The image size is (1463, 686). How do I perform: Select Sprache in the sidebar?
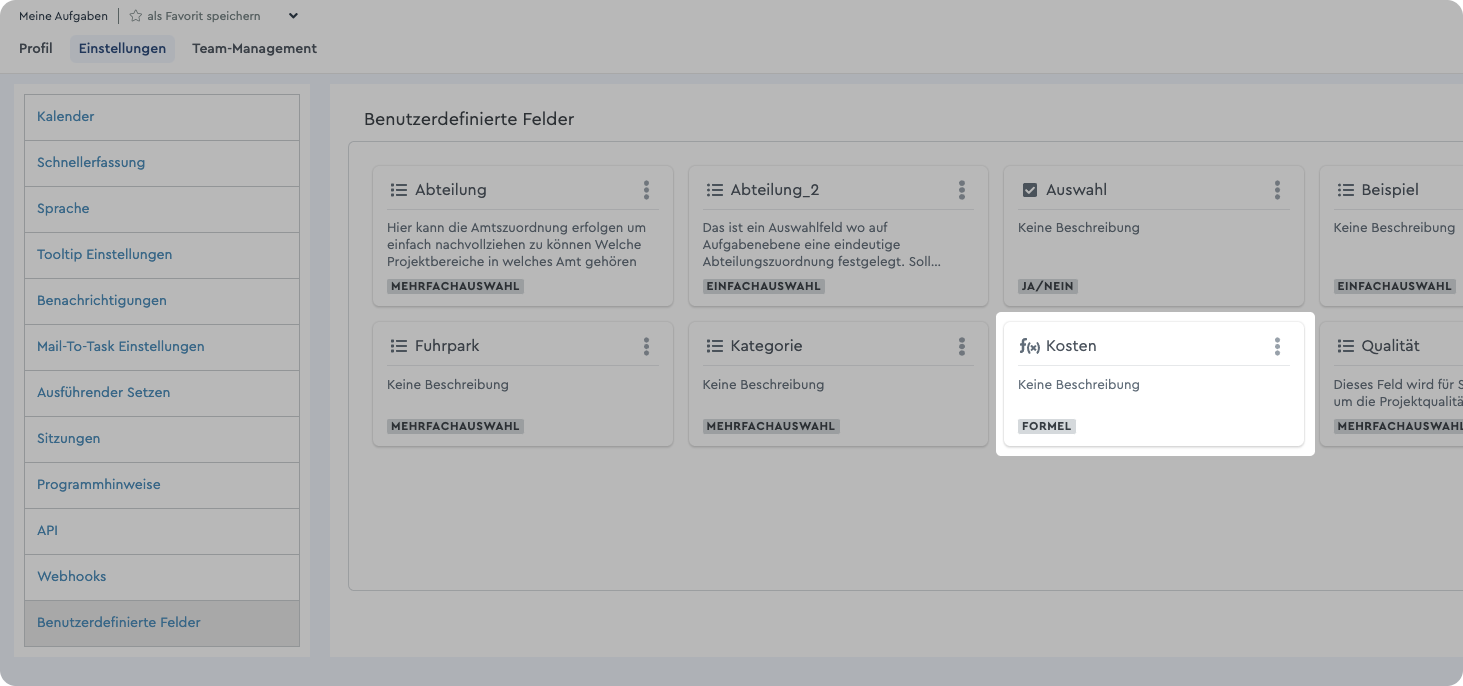click(x=162, y=209)
